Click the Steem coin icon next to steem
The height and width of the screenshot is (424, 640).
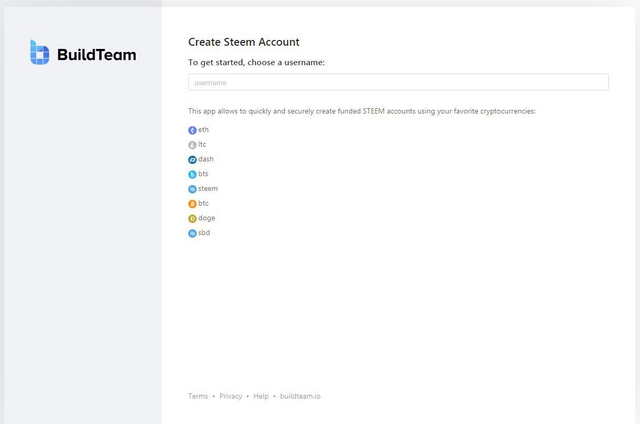click(192, 189)
